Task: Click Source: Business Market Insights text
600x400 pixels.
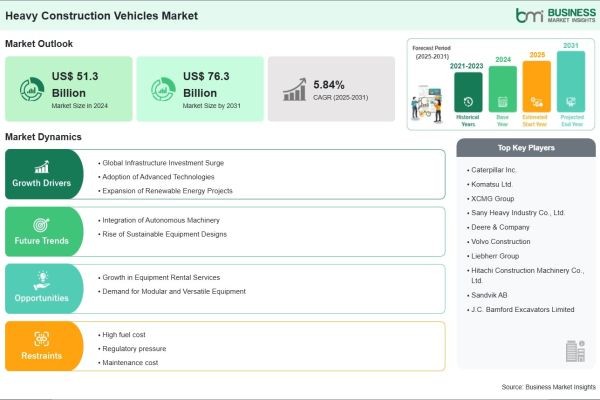Action: pos(548,387)
